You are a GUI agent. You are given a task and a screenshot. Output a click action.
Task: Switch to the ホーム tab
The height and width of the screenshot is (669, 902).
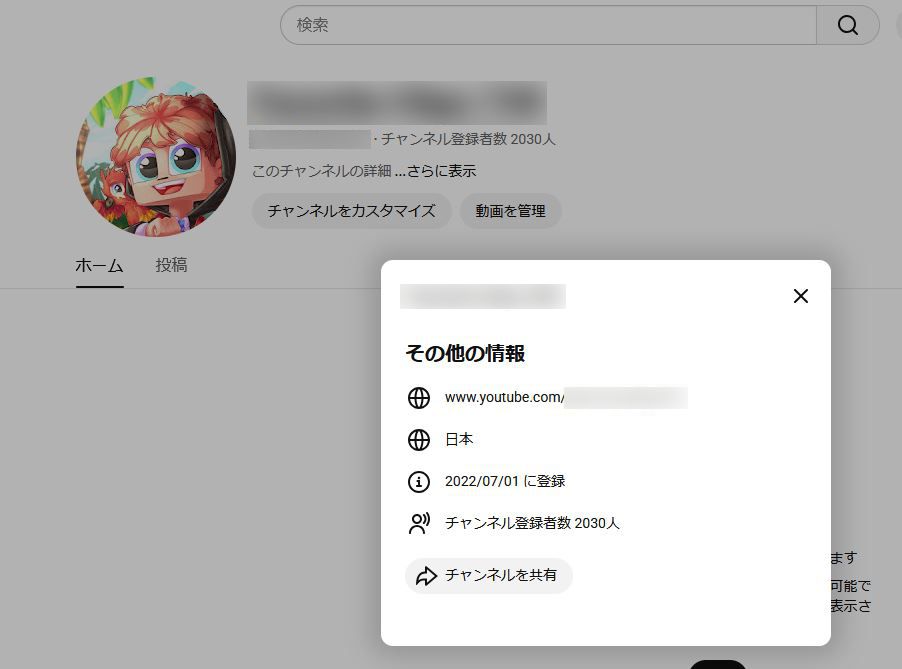point(99,266)
